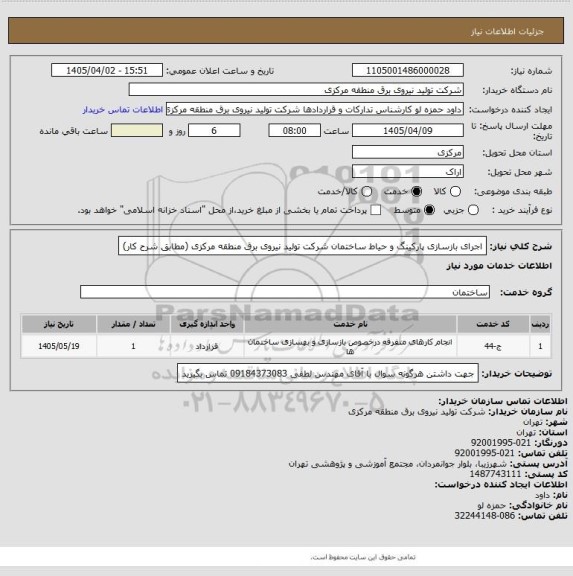
Task: Click the fax number 92001995-021 next to دورنگار
Action: 501,442
